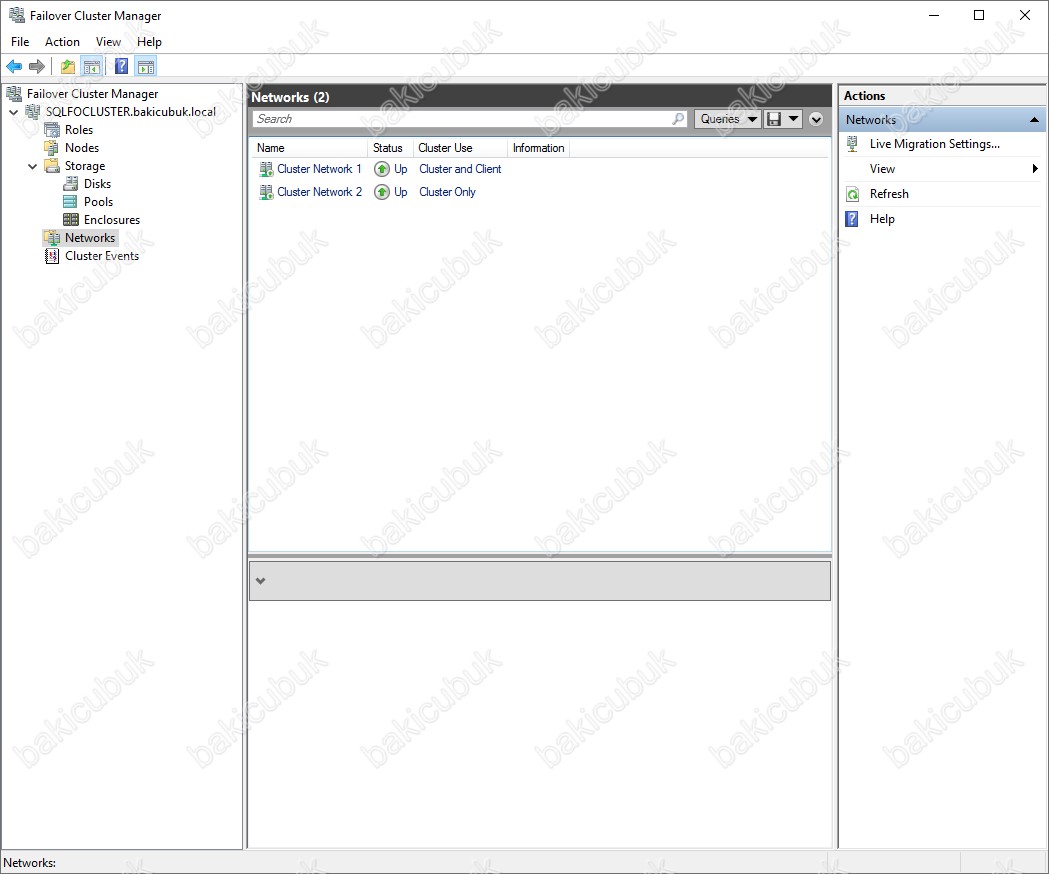
Task: Open the View menu in menu bar
Action: [x=108, y=41]
